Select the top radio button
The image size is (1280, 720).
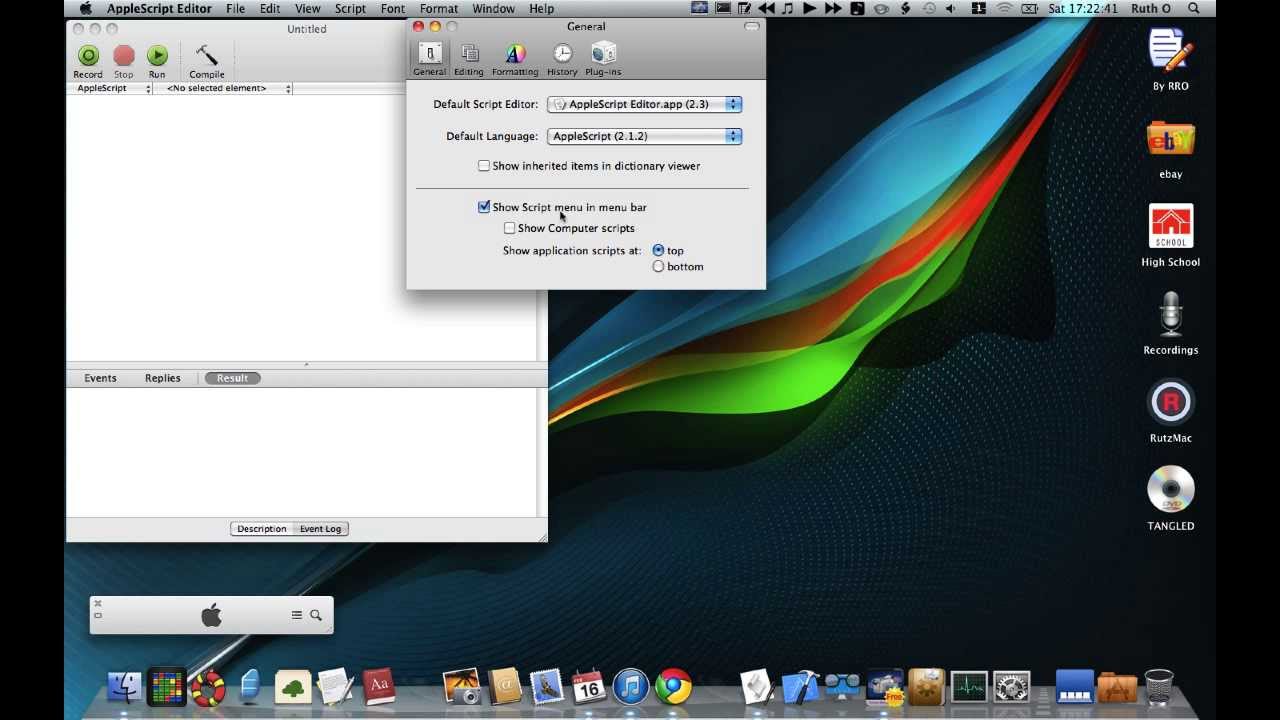click(658, 251)
